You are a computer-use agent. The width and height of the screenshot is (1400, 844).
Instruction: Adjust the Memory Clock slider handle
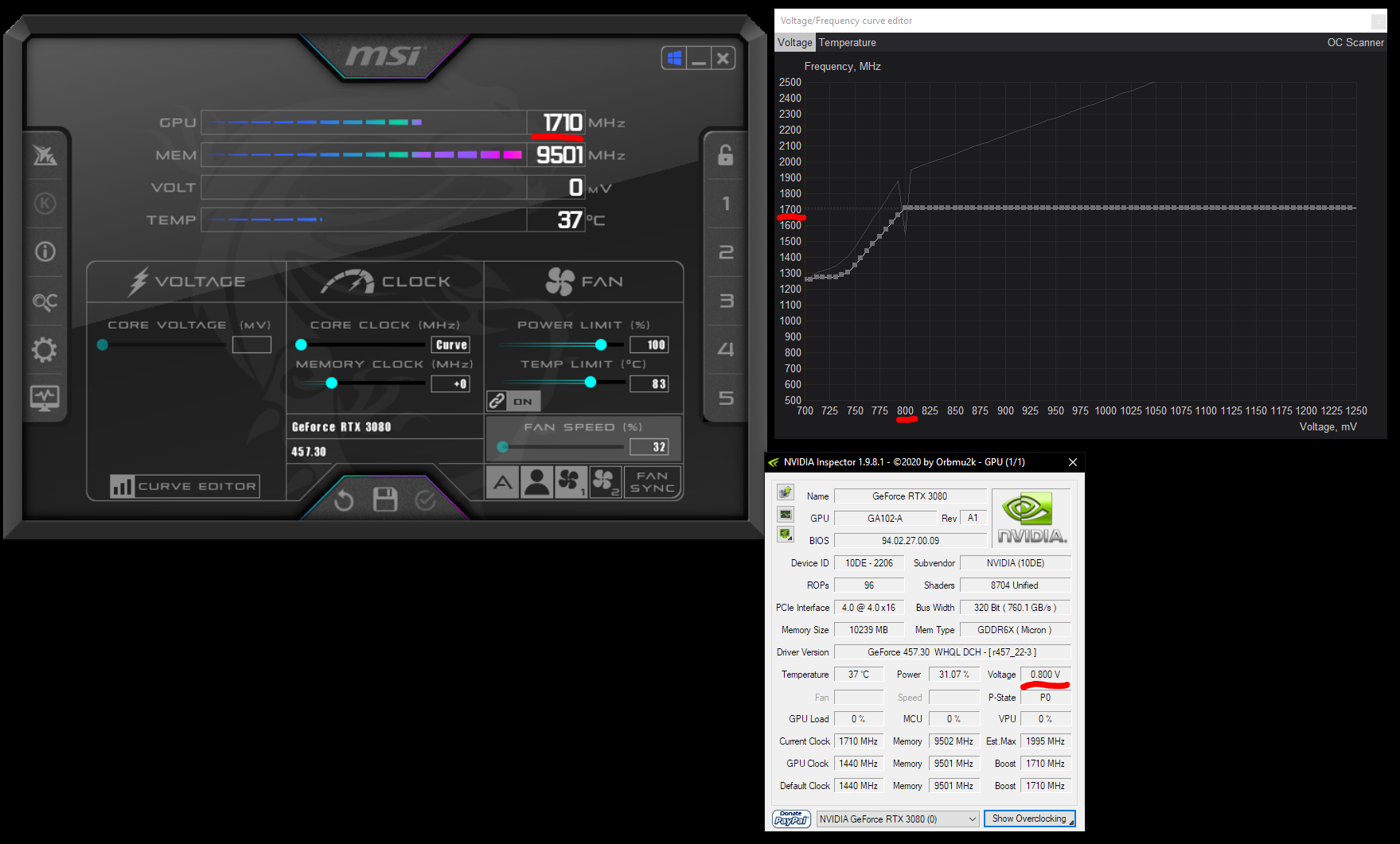pyautogui.click(x=332, y=383)
